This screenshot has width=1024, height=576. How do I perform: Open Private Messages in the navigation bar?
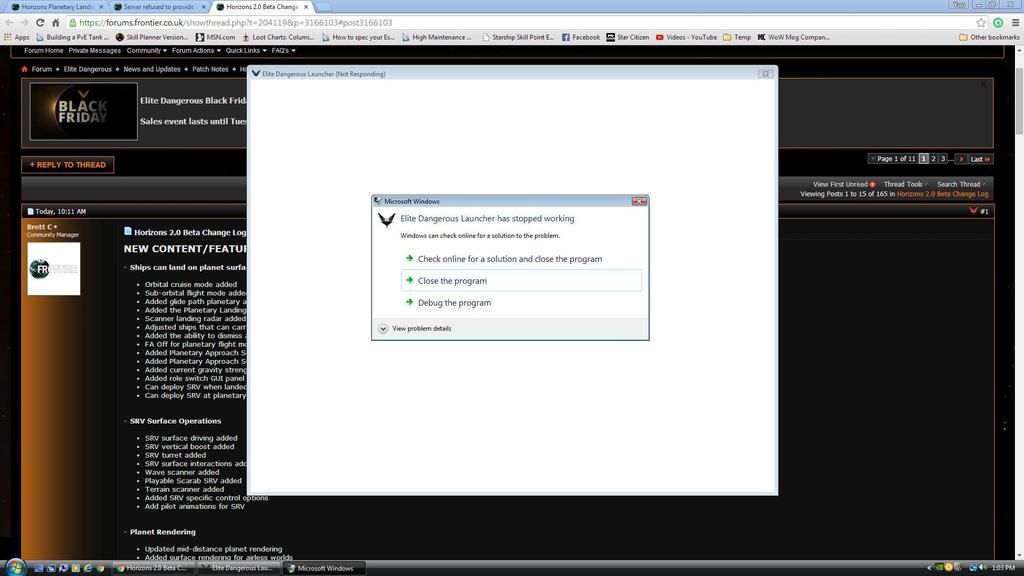click(x=95, y=50)
